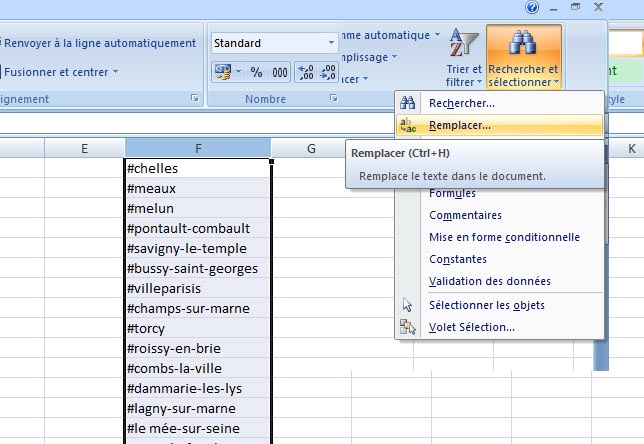The width and height of the screenshot is (644, 444).
Task: Minimize the Excel window
Action: tap(554, 7)
